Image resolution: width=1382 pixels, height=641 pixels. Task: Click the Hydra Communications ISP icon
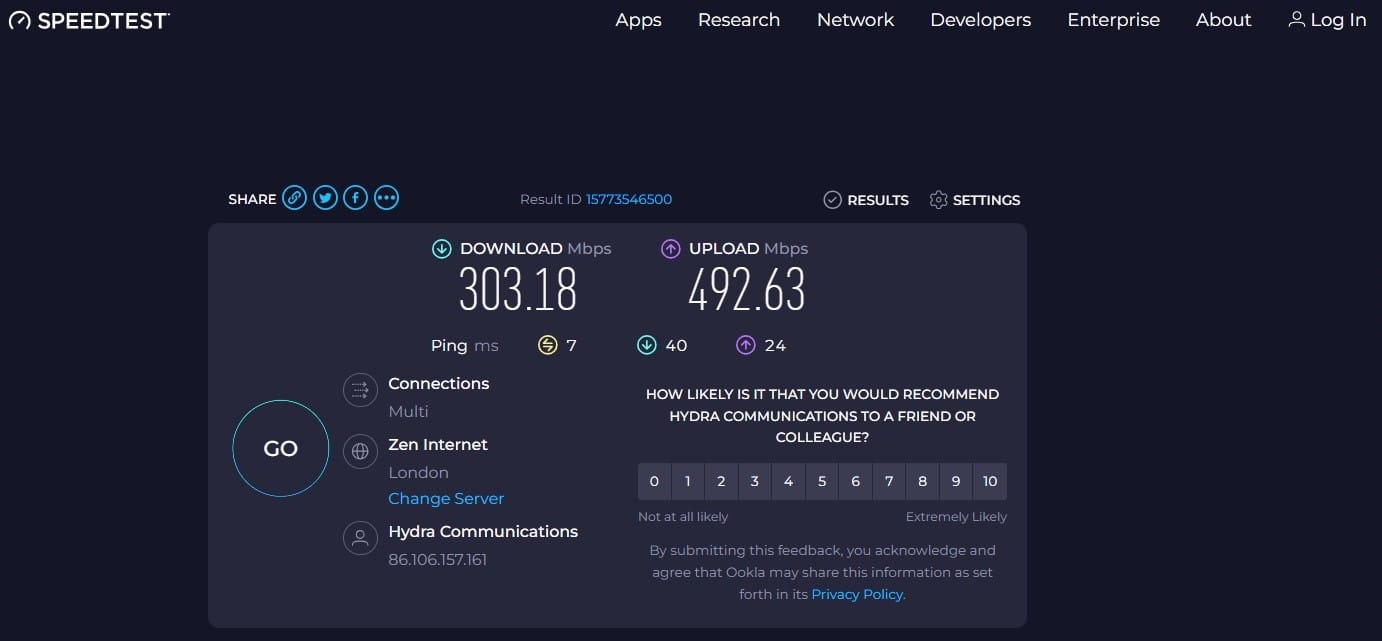coord(360,538)
